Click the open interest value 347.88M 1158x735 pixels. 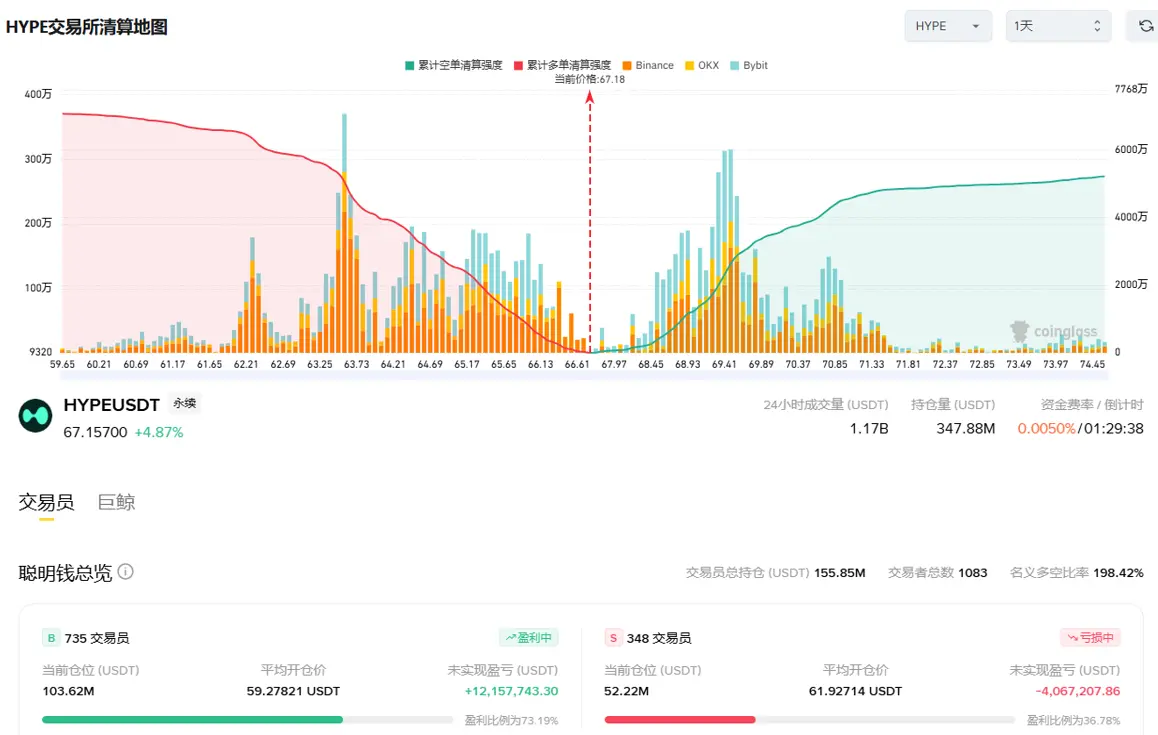965,428
